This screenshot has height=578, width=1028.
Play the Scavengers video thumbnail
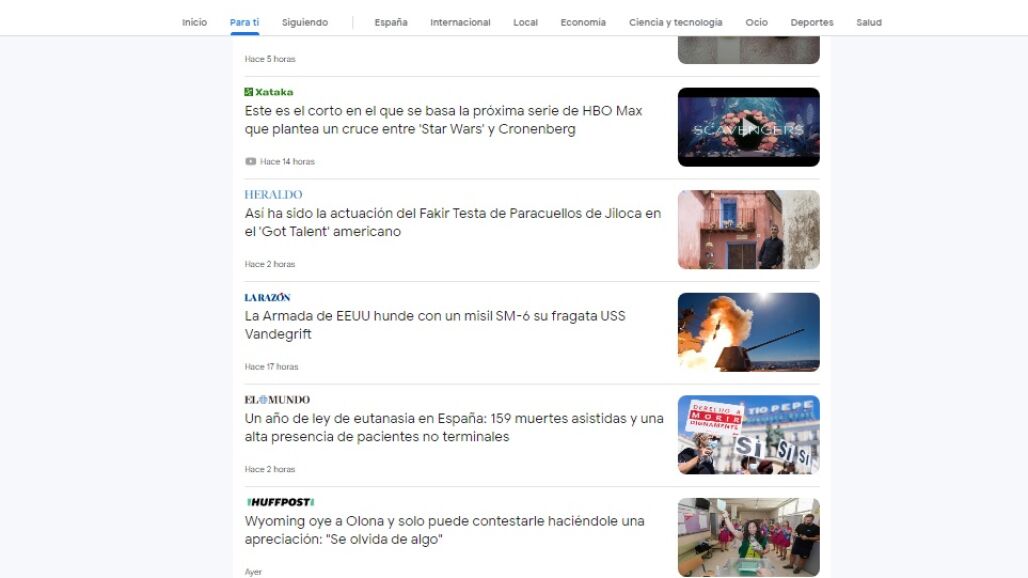[748, 127]
